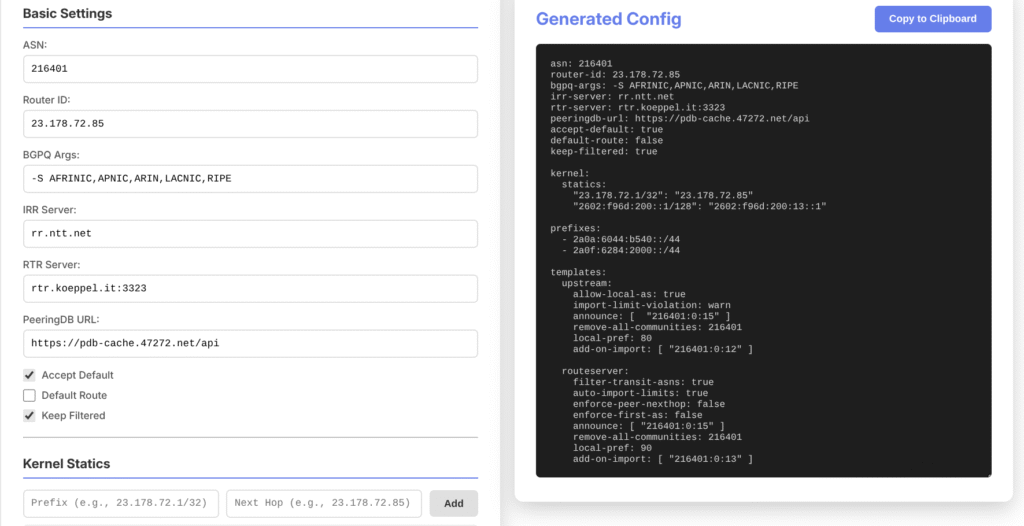Screen dimensions: 1024x526
Task: Disable the Accept Default checkbox
Action: (x=29, y=375)
